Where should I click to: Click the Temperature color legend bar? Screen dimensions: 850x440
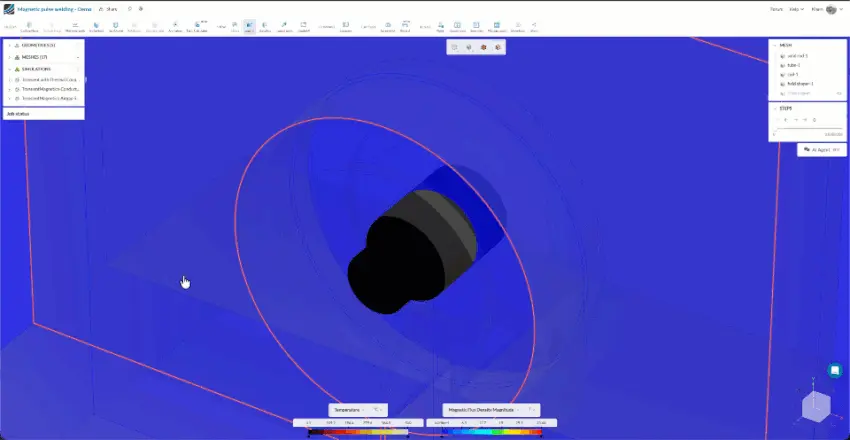358,432
